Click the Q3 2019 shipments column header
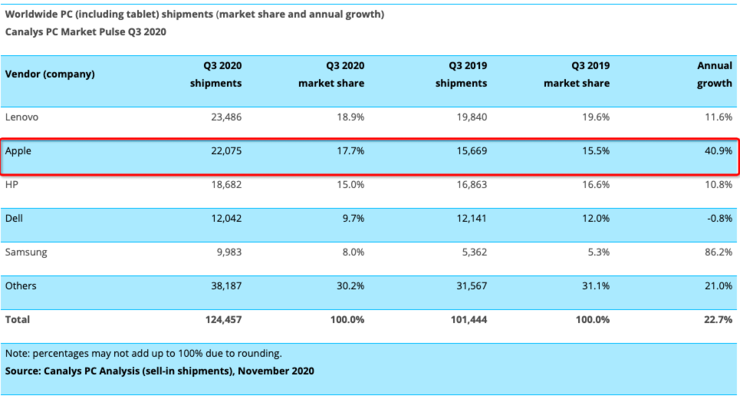The width and height of the screenshot is (740, 399). click(x=461, y=74)
